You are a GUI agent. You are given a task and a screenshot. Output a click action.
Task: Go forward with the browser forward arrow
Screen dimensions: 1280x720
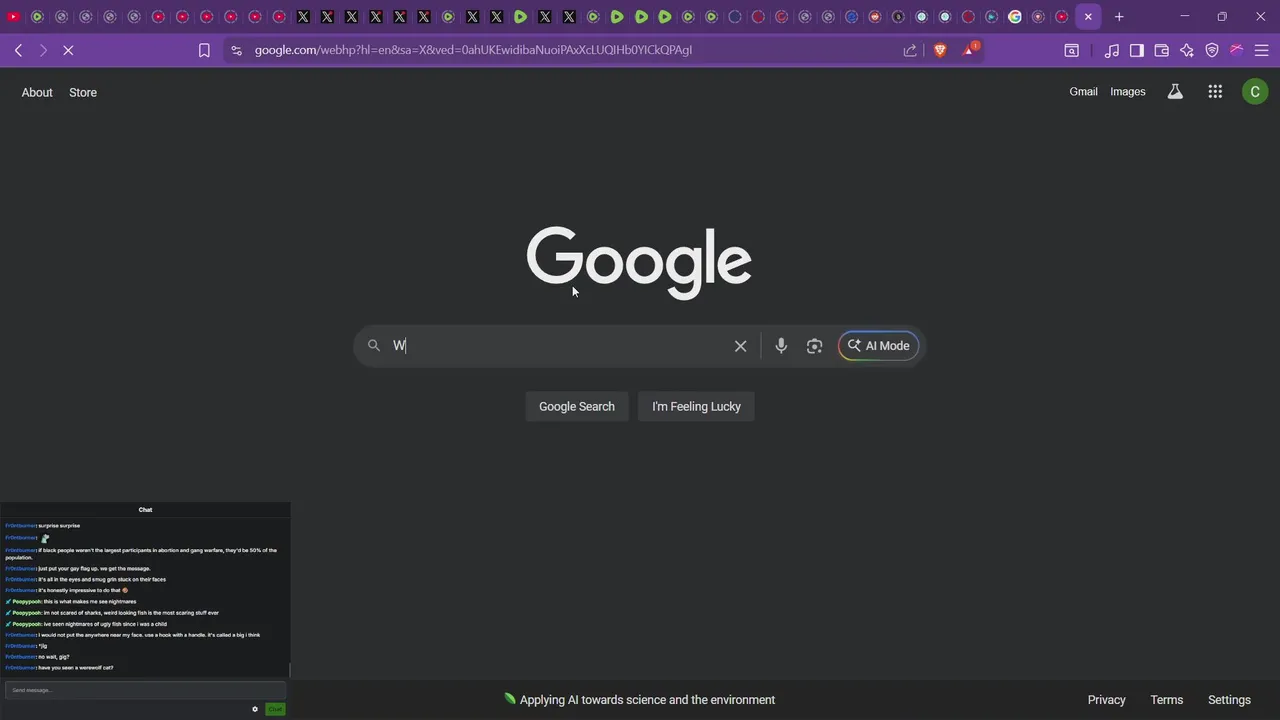43,50
